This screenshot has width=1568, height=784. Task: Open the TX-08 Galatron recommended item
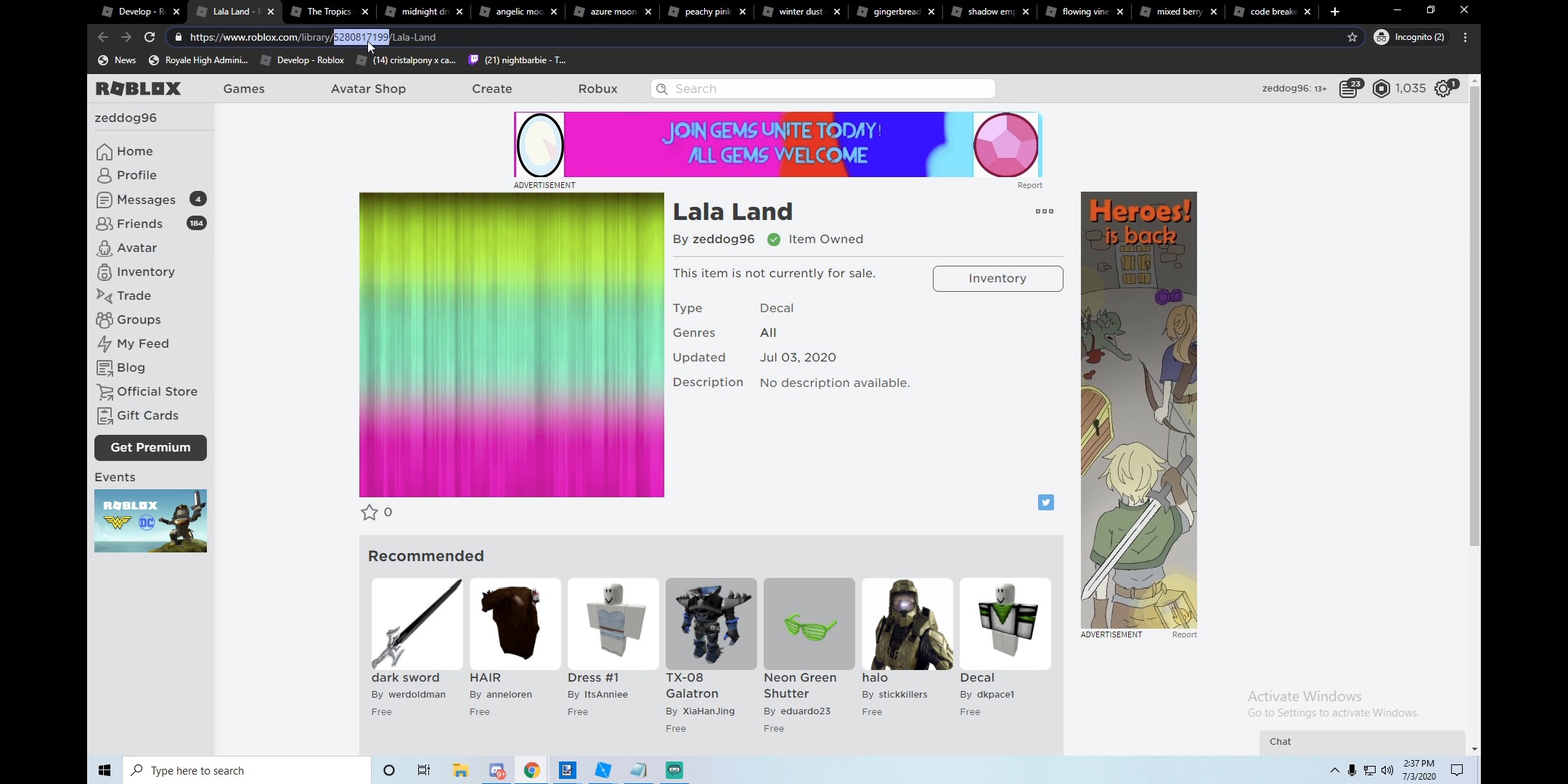[711, 624]
